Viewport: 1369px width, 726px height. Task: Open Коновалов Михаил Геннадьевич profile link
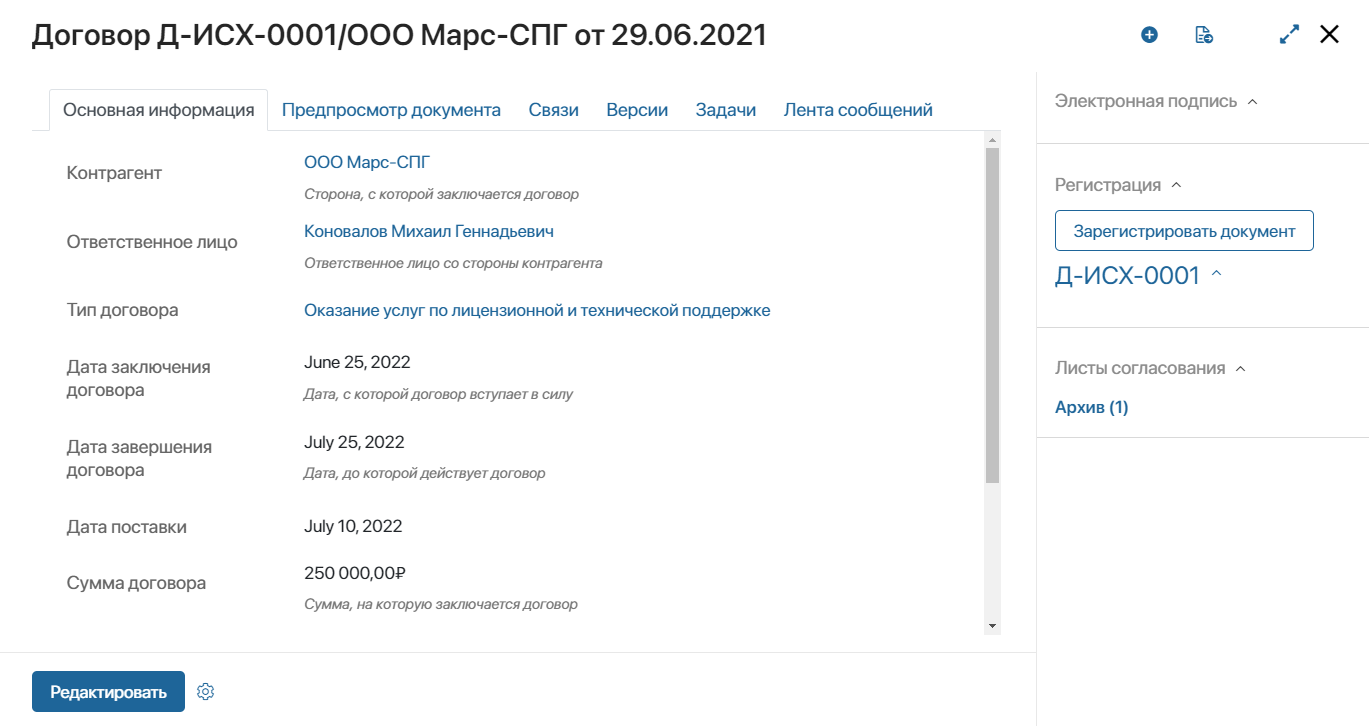(x=429, y=231)
